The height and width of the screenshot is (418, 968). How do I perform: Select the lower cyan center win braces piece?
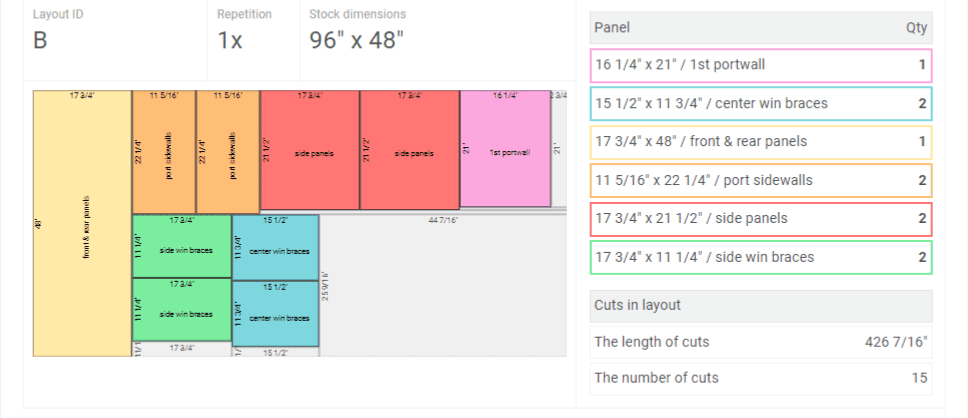click(276, 313)
